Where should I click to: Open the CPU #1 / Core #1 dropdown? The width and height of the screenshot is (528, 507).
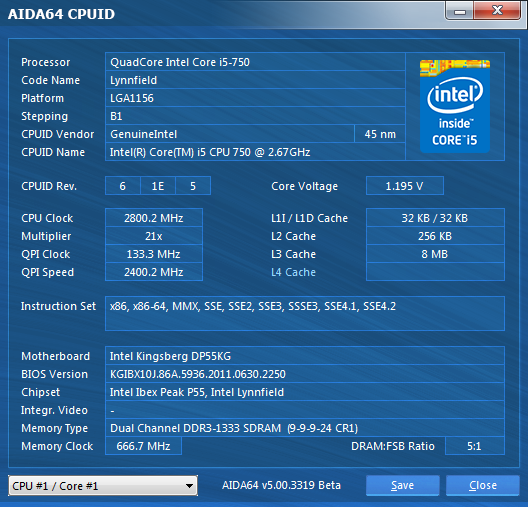[x=103, y=485]
